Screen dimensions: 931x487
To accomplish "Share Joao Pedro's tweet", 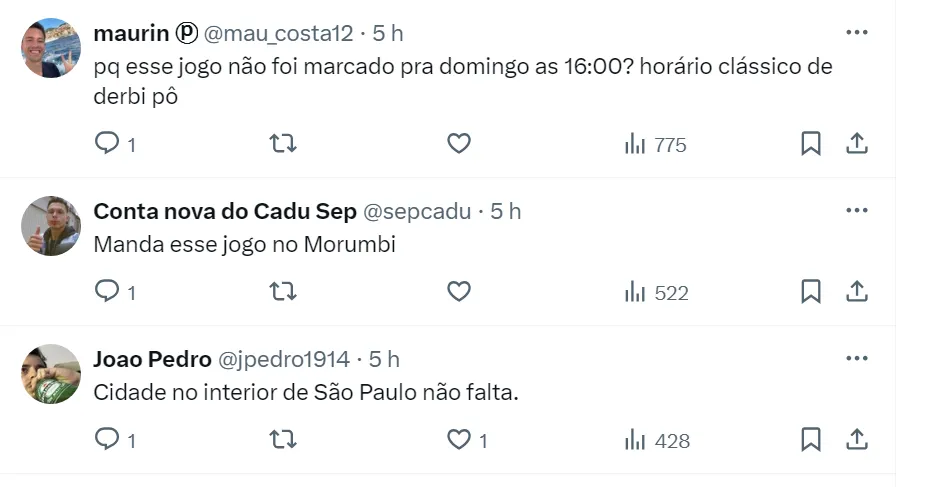I will (857, 440).
